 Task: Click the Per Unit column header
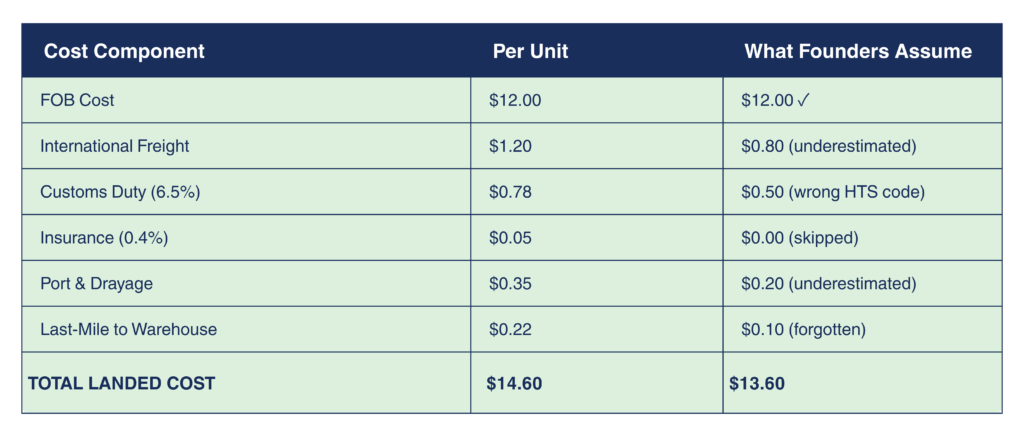[530, 52]
